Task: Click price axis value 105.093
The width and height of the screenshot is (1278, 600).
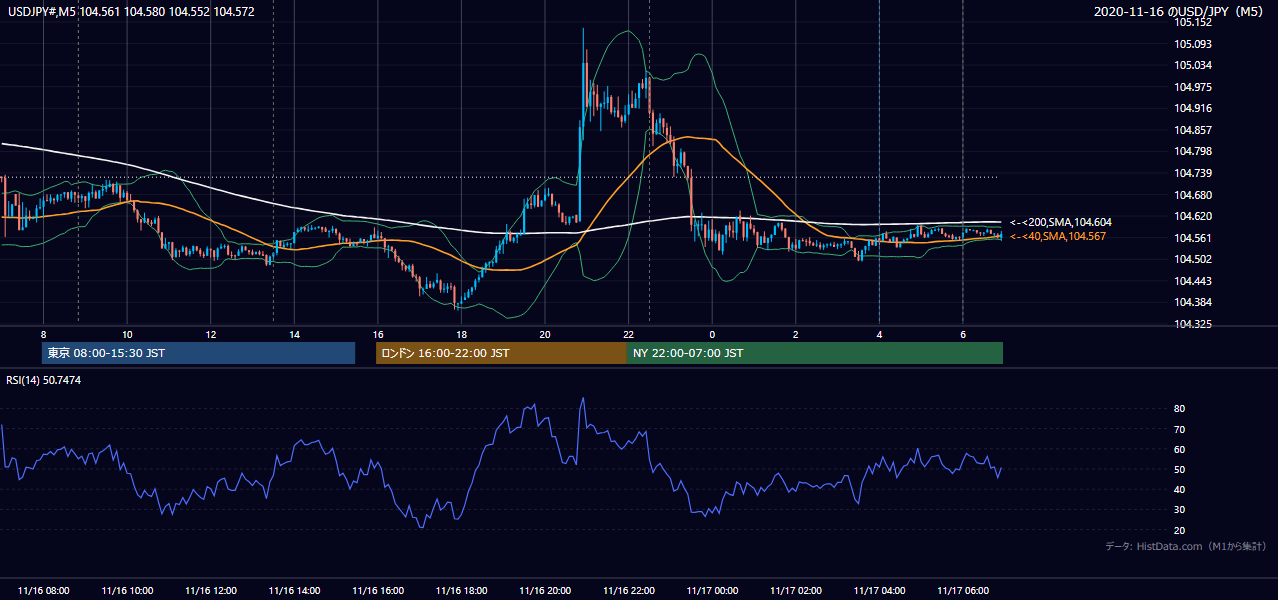Action: (1193, 44)
